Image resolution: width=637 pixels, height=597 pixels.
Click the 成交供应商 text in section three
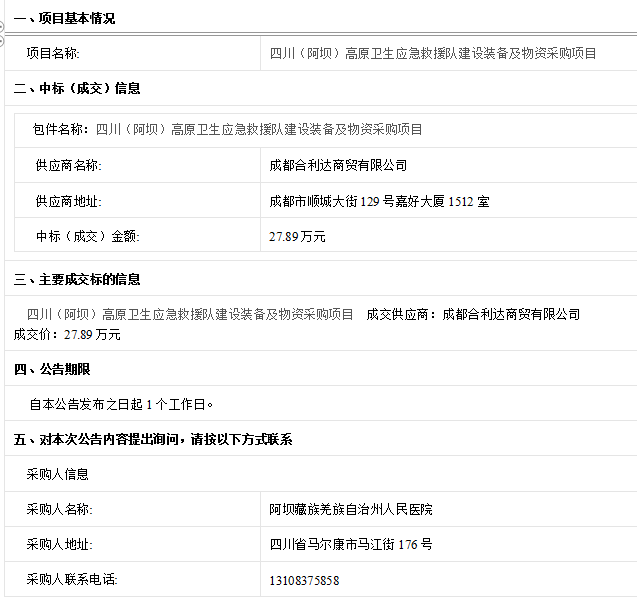(473, 314)
